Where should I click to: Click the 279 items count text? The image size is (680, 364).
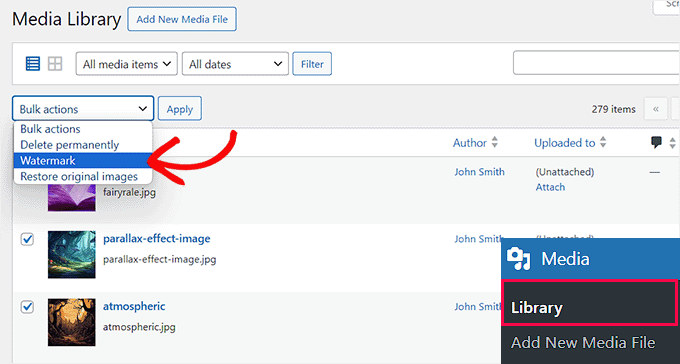(x=613, y=109)
